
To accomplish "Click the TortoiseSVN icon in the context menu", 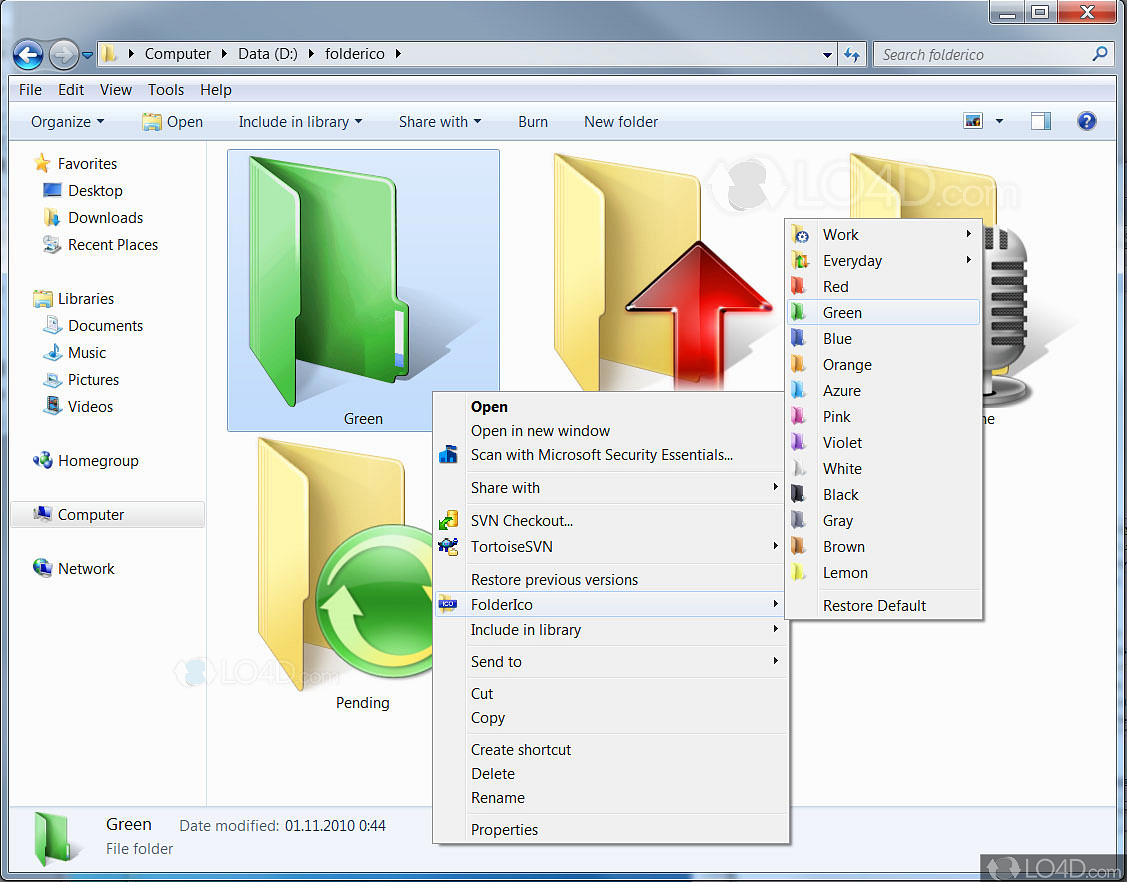I will click(x=448, y=547).
